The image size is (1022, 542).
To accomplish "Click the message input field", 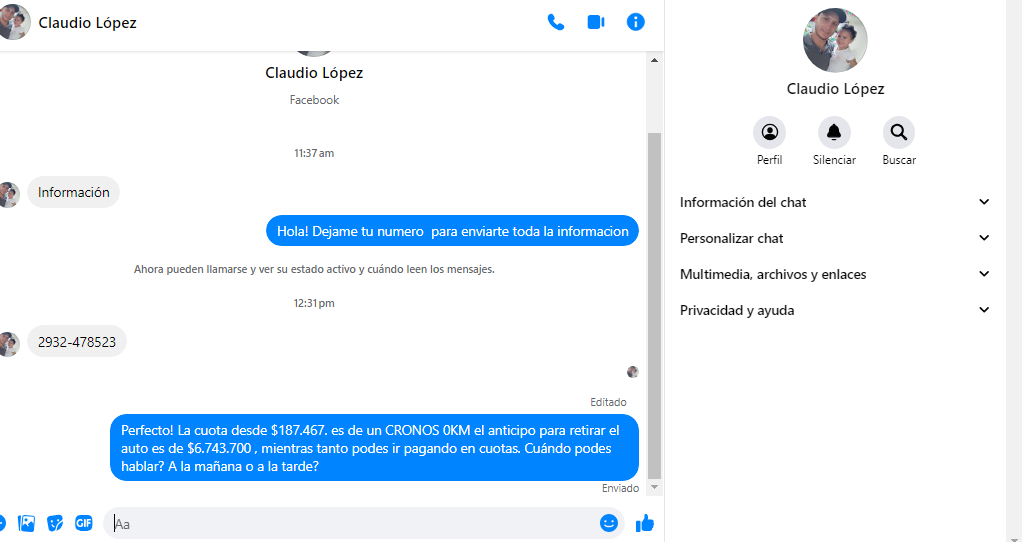I will click(x=352, y=523).
